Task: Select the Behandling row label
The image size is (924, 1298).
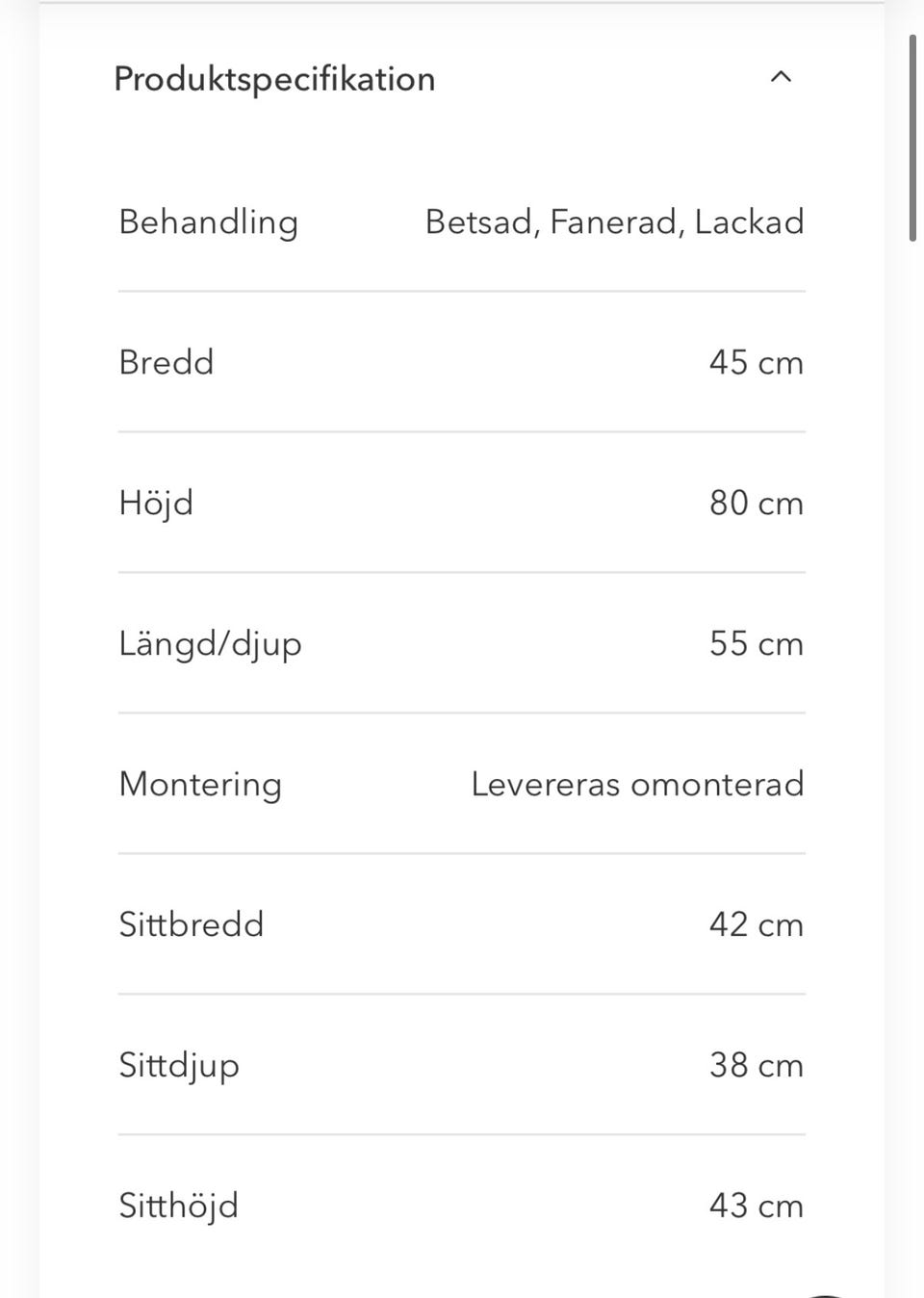Action: click(208, 222)
